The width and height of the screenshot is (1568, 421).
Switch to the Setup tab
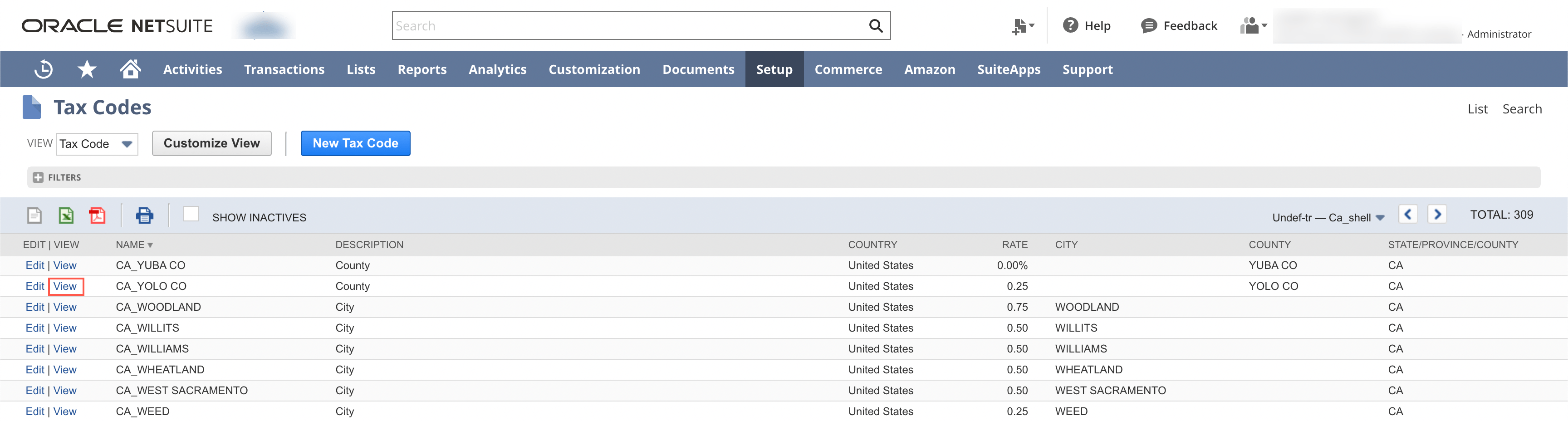tap(774, 69)
